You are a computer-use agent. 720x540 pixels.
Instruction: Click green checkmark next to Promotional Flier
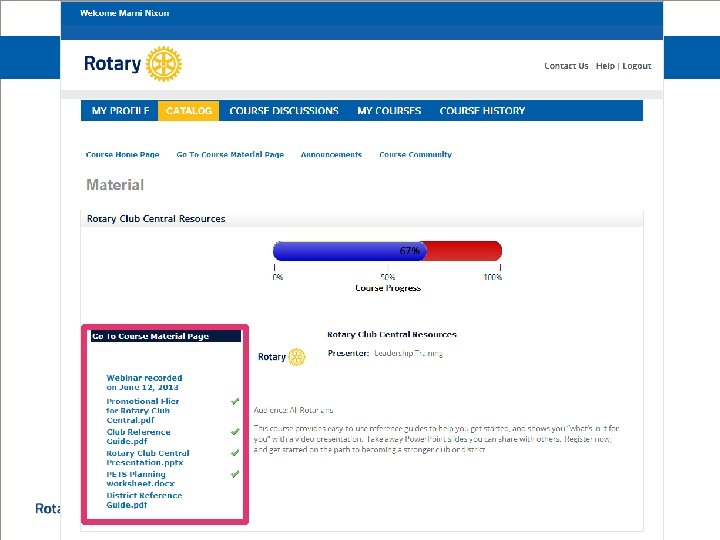235,401
